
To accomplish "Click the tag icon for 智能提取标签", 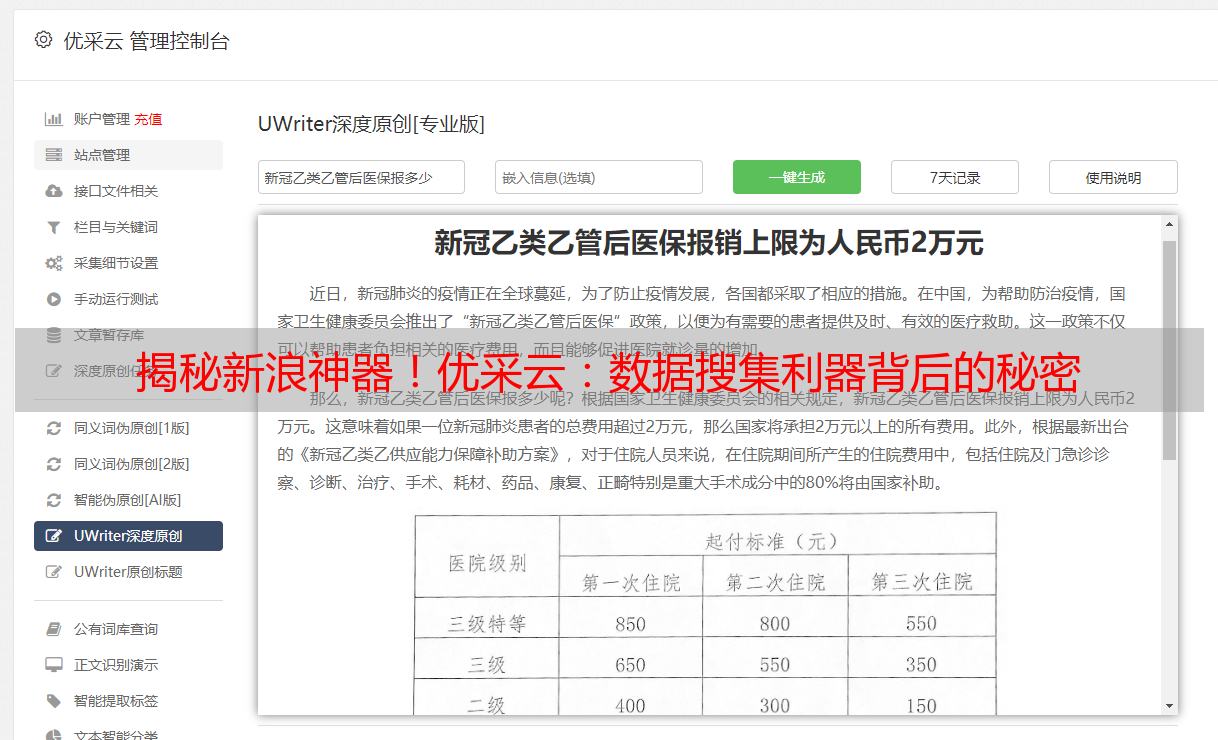I will click(x=54, y=701).
